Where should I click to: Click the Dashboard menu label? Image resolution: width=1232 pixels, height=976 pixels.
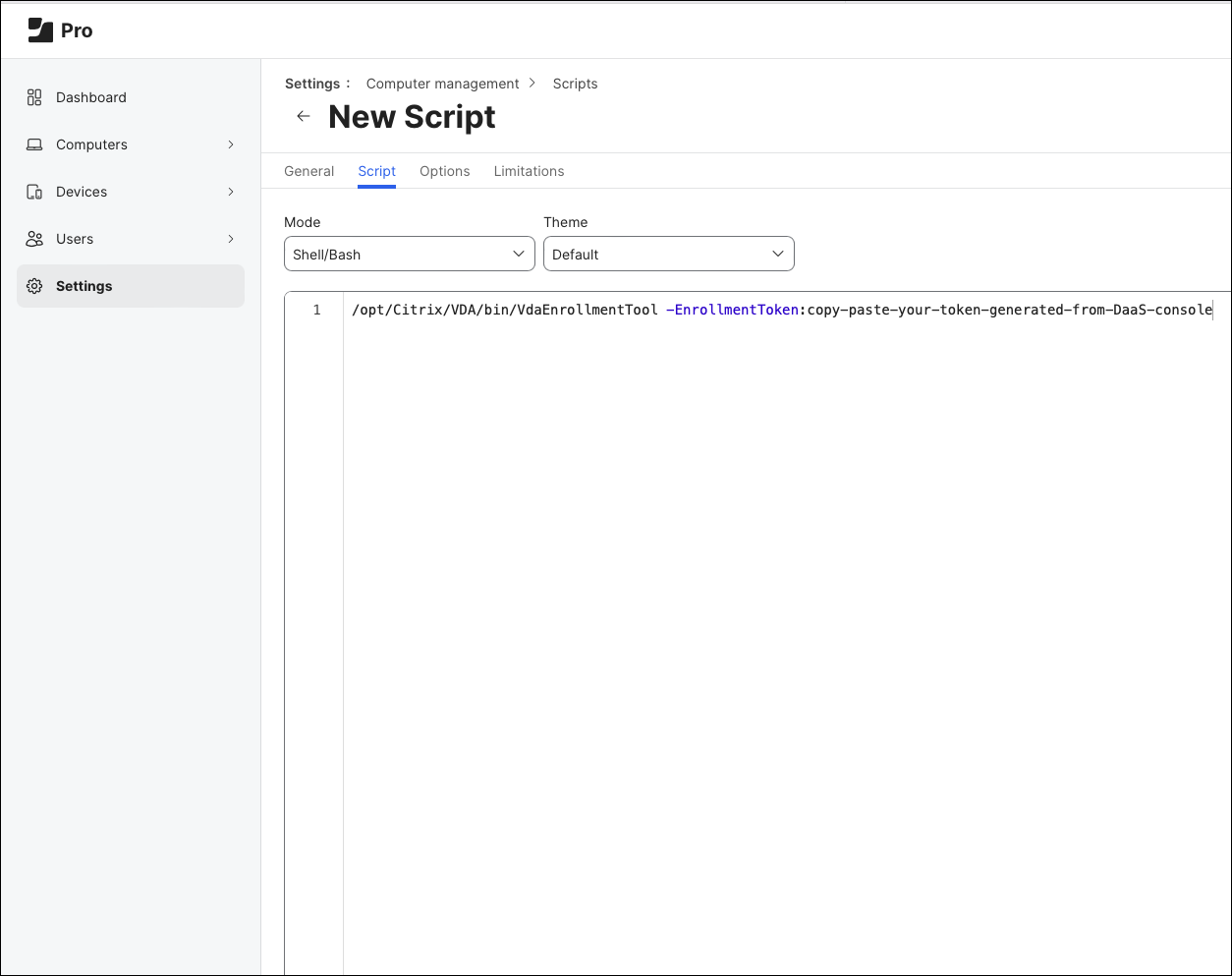(91, 97)
